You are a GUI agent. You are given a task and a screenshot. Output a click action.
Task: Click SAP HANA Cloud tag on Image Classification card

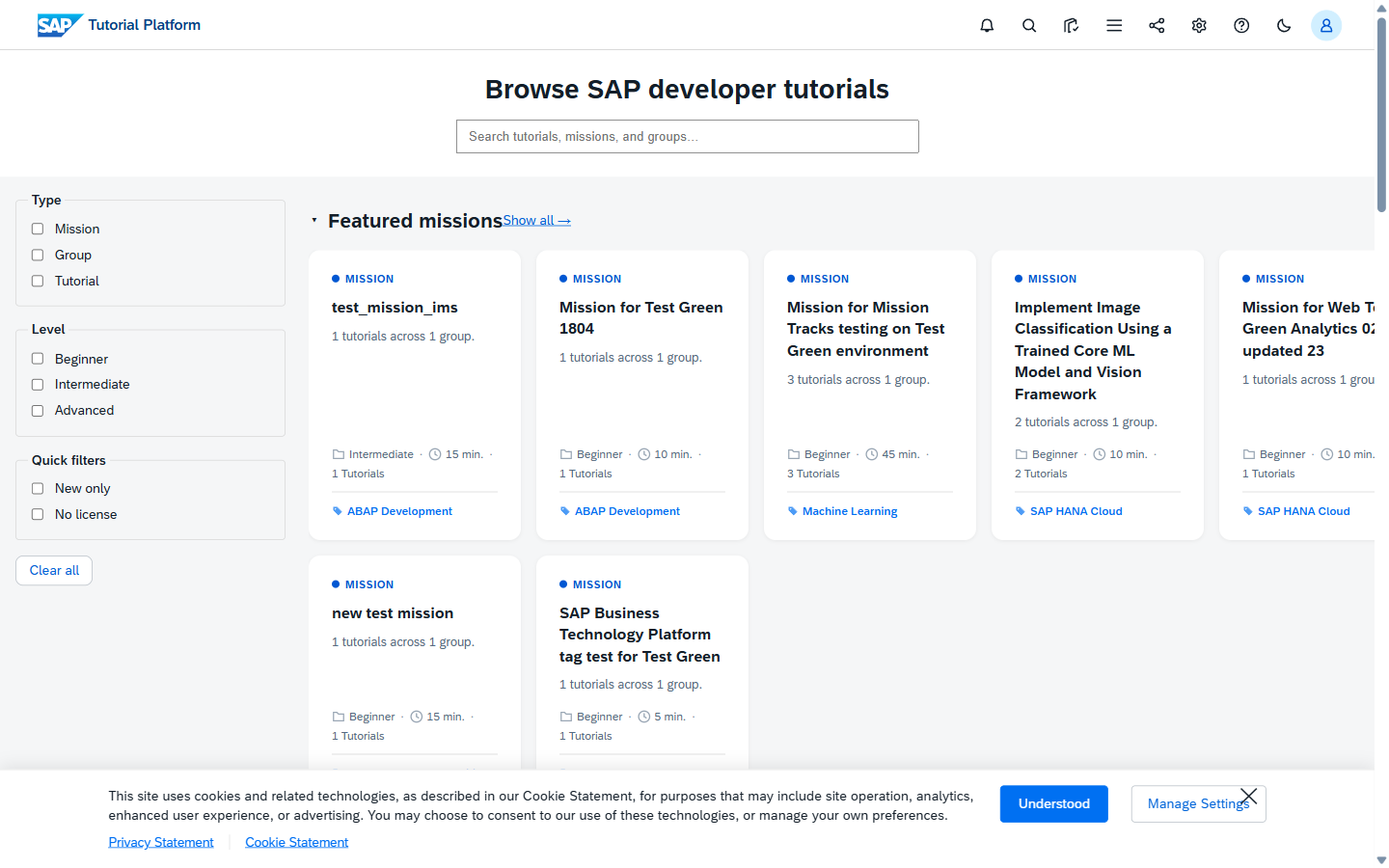(x=1076, y=512)
